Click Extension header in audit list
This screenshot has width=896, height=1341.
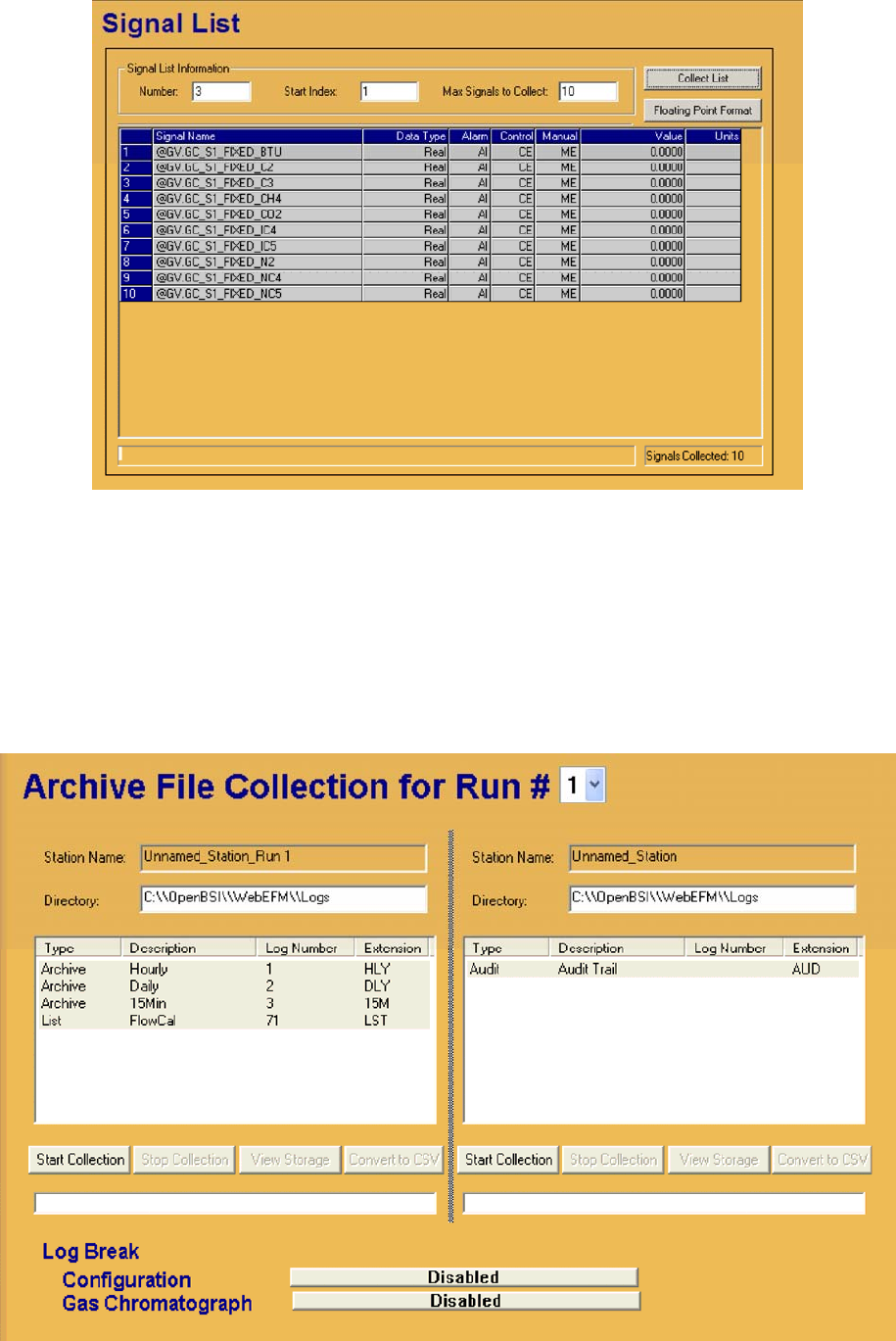pyautogui.click(x=821, y=948)
